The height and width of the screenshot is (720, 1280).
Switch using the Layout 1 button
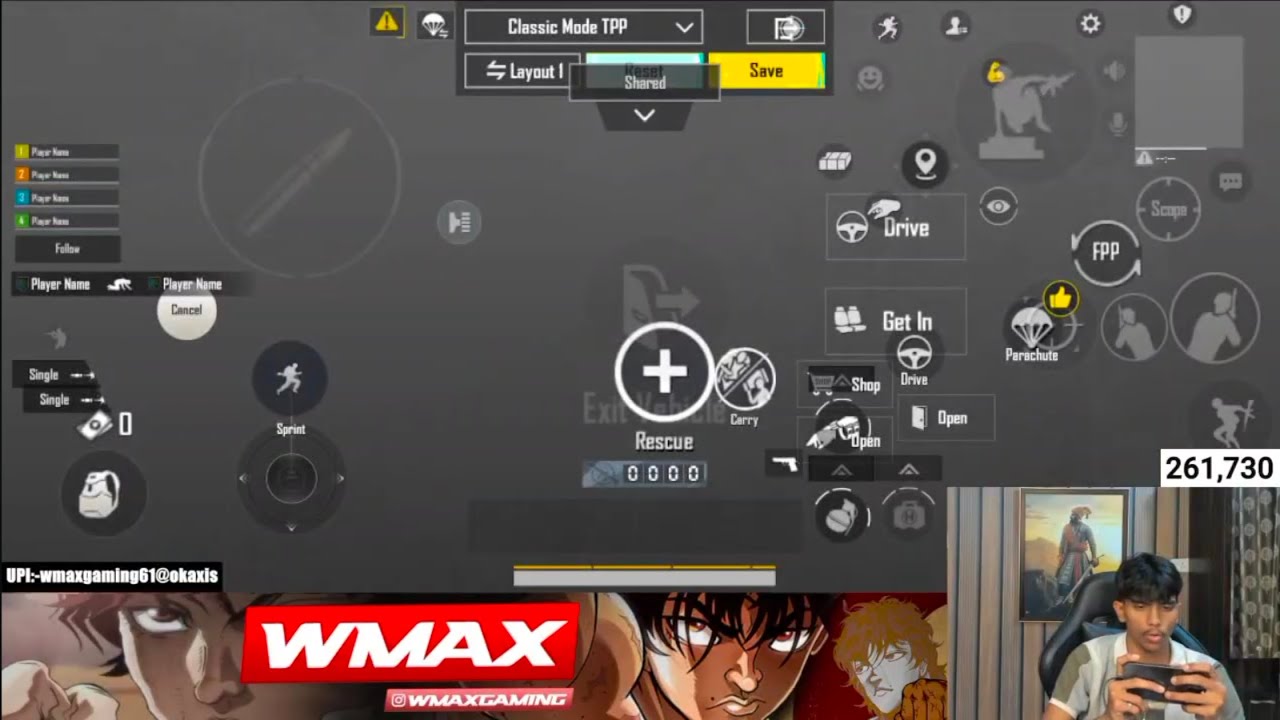point(523,71)
